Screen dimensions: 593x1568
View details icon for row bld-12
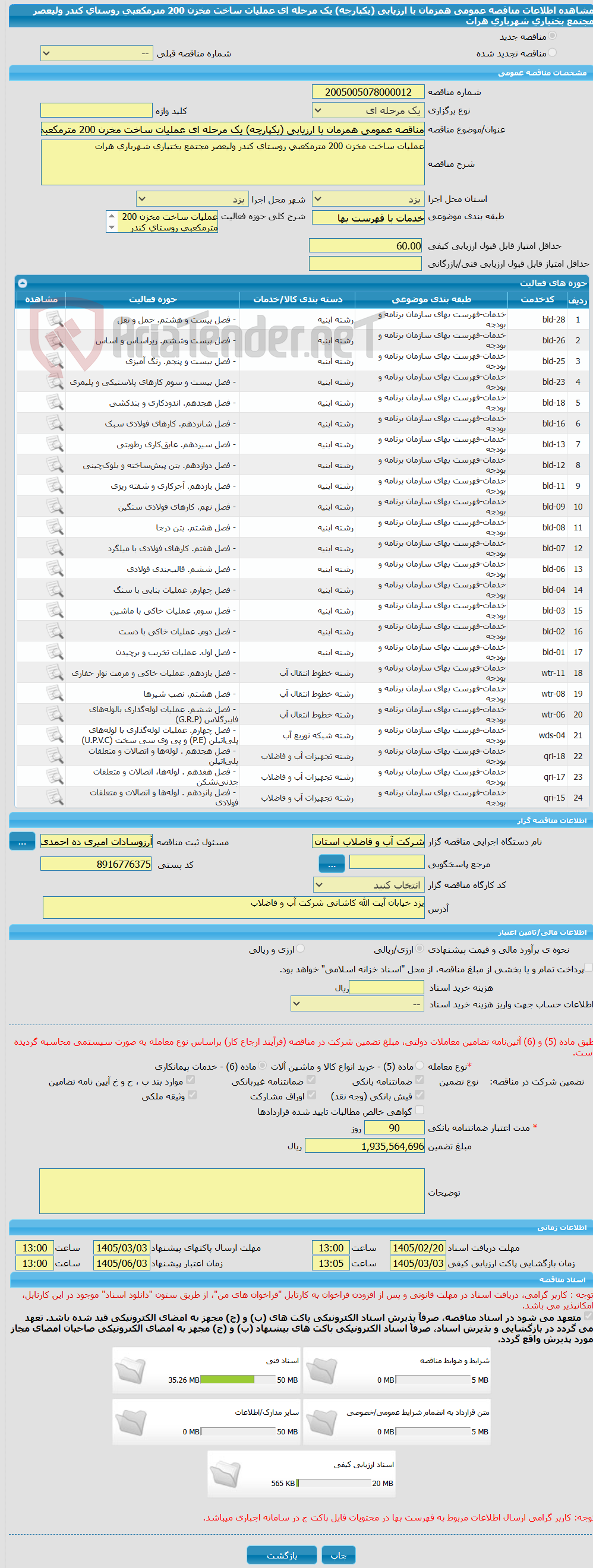(55, 464)
